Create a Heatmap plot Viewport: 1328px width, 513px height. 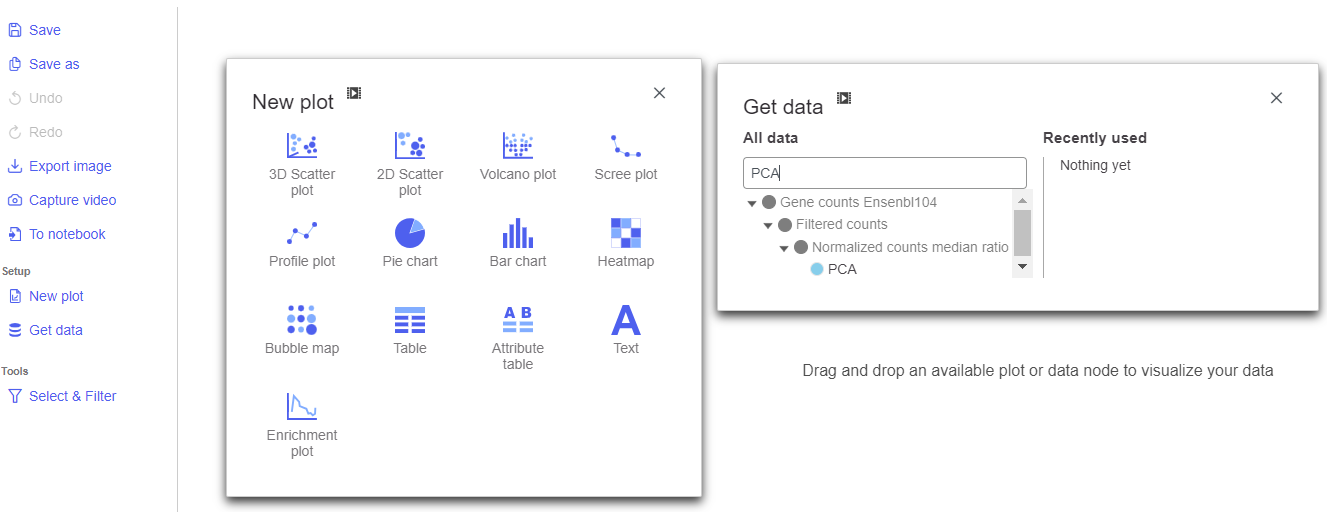coord(626,233)
